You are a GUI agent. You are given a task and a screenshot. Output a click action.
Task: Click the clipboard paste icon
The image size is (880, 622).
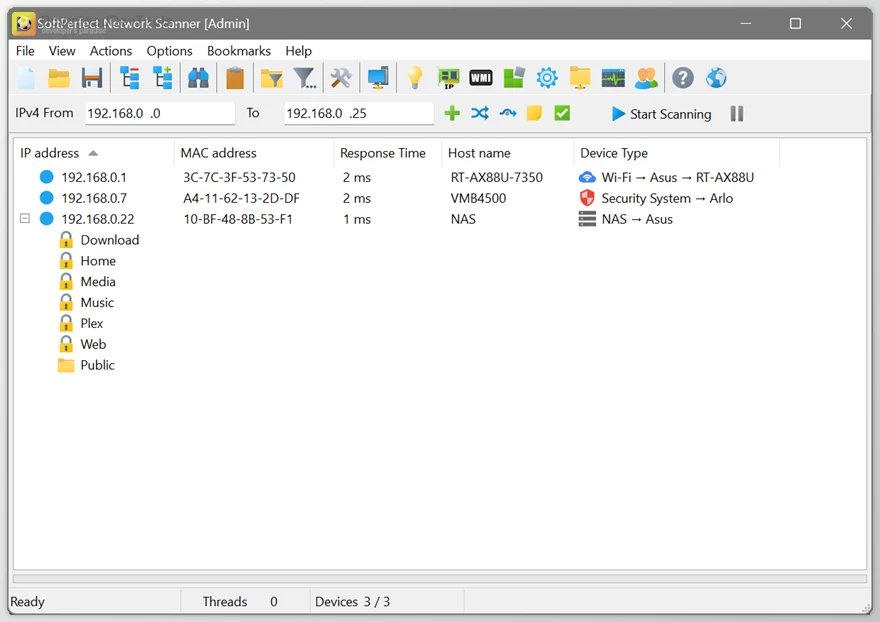pyautogui.click(x=235, y=78)
